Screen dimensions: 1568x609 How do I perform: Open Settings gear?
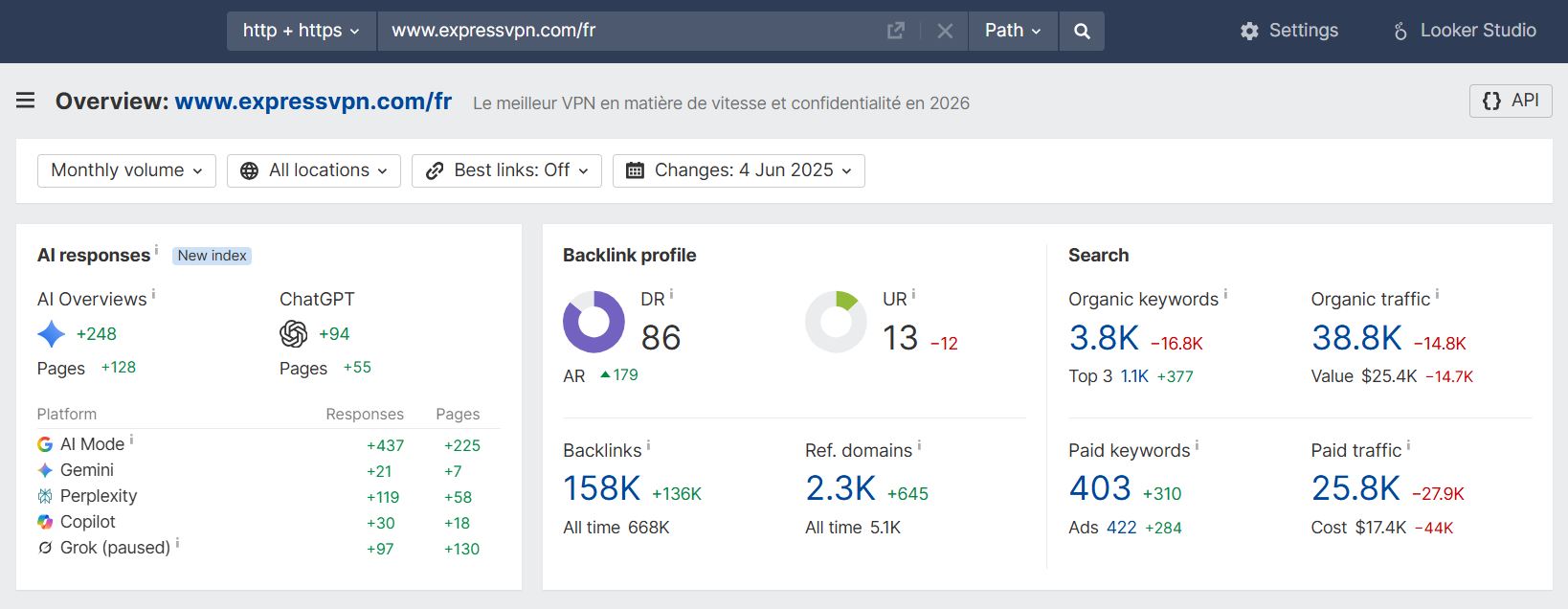(x=1289, y=31)
